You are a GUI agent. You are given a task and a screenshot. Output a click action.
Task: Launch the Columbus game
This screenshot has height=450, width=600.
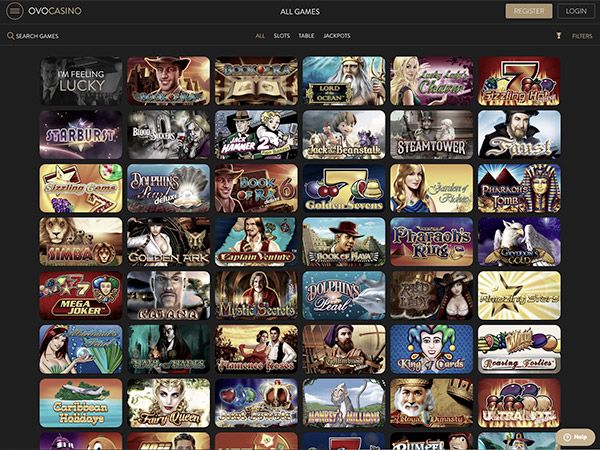(x=344, y=349)
